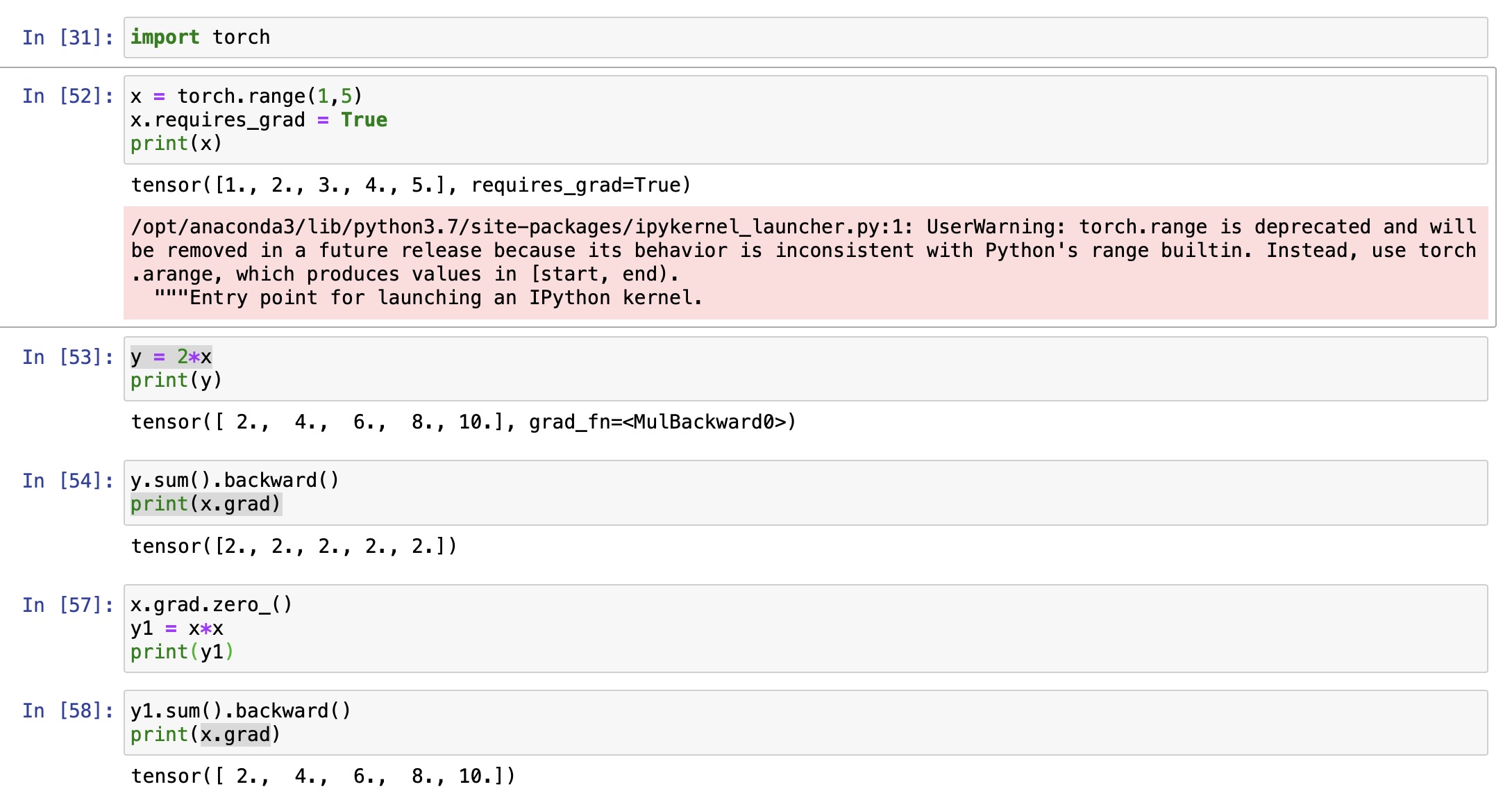Select the In [58] prompt label

click(x=67, y=711)
